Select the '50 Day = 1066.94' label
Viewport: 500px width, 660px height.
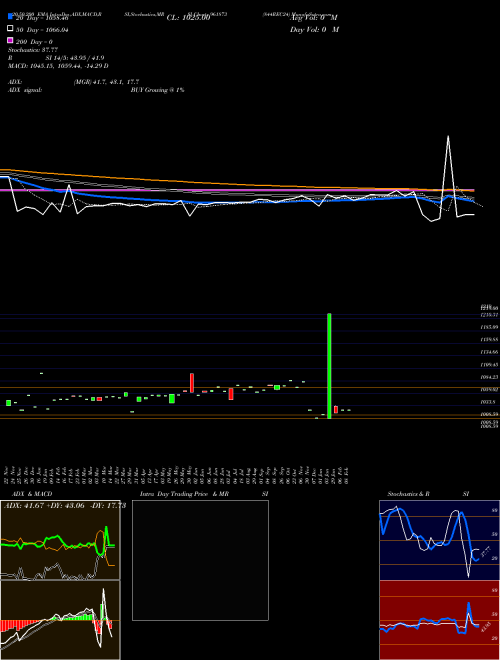coord(42,30)
